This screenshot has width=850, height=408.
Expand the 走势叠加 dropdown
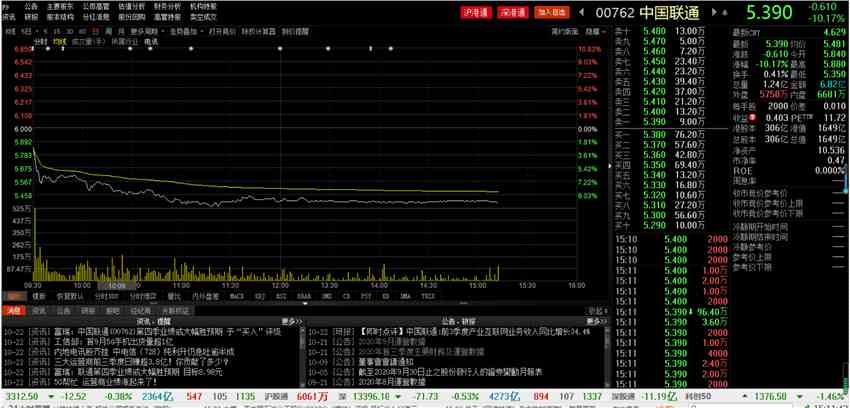pos(187,31)
